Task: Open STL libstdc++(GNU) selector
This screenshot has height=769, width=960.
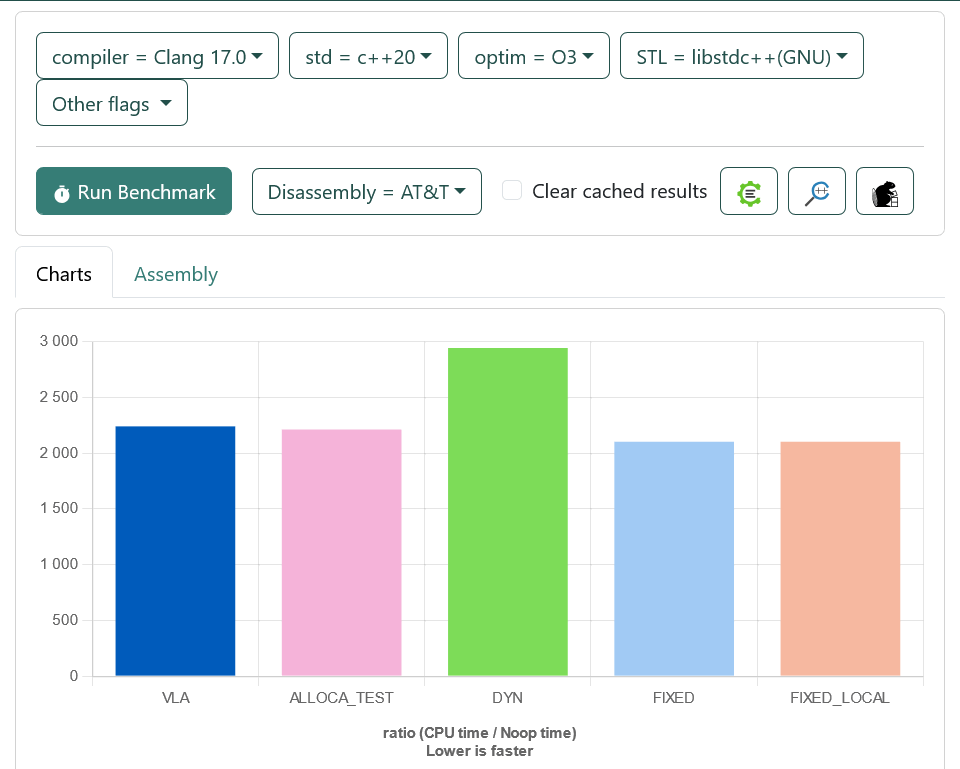Action: coord(741,56)
